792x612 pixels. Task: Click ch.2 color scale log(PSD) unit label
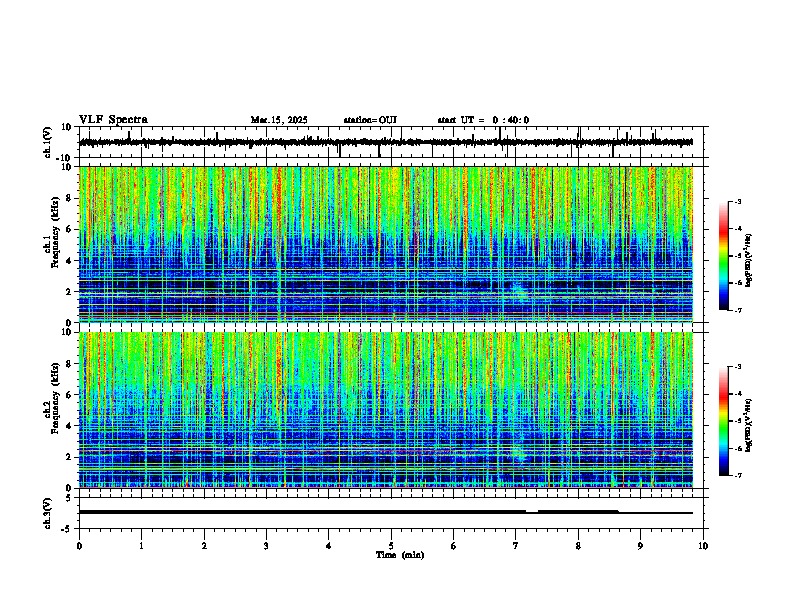(749, 425)
